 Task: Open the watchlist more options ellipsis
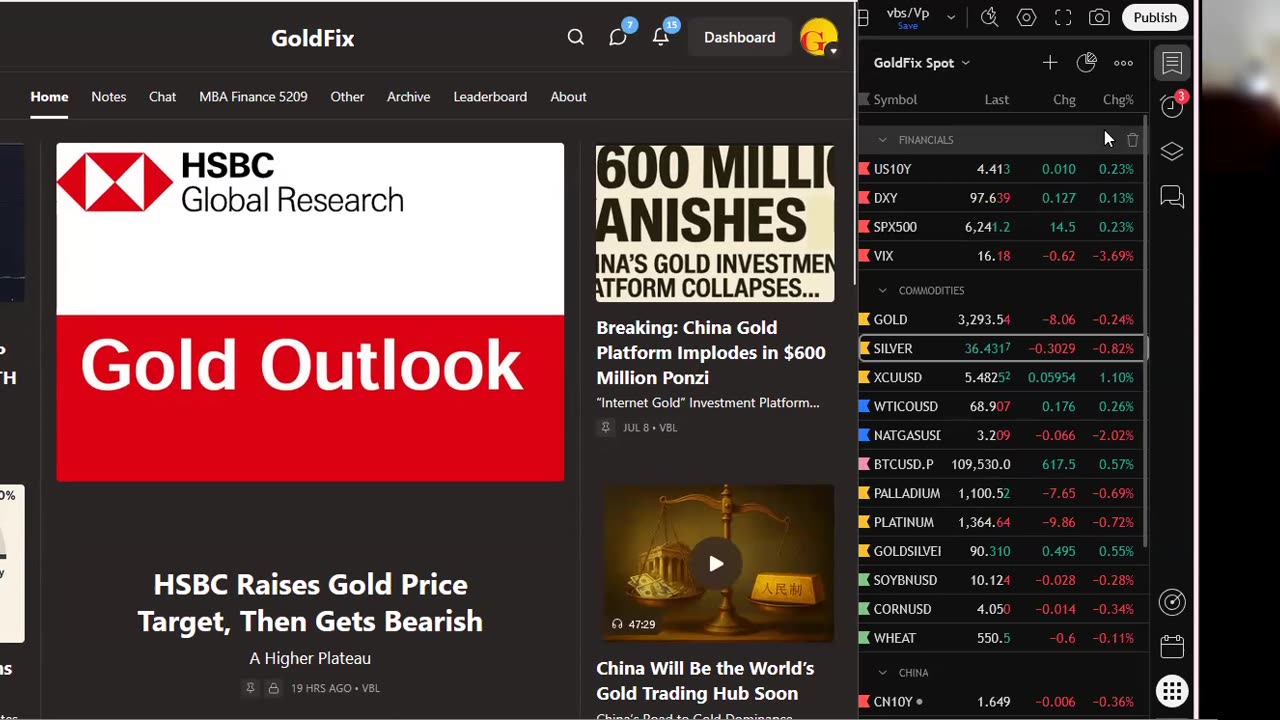(1124, 63)
